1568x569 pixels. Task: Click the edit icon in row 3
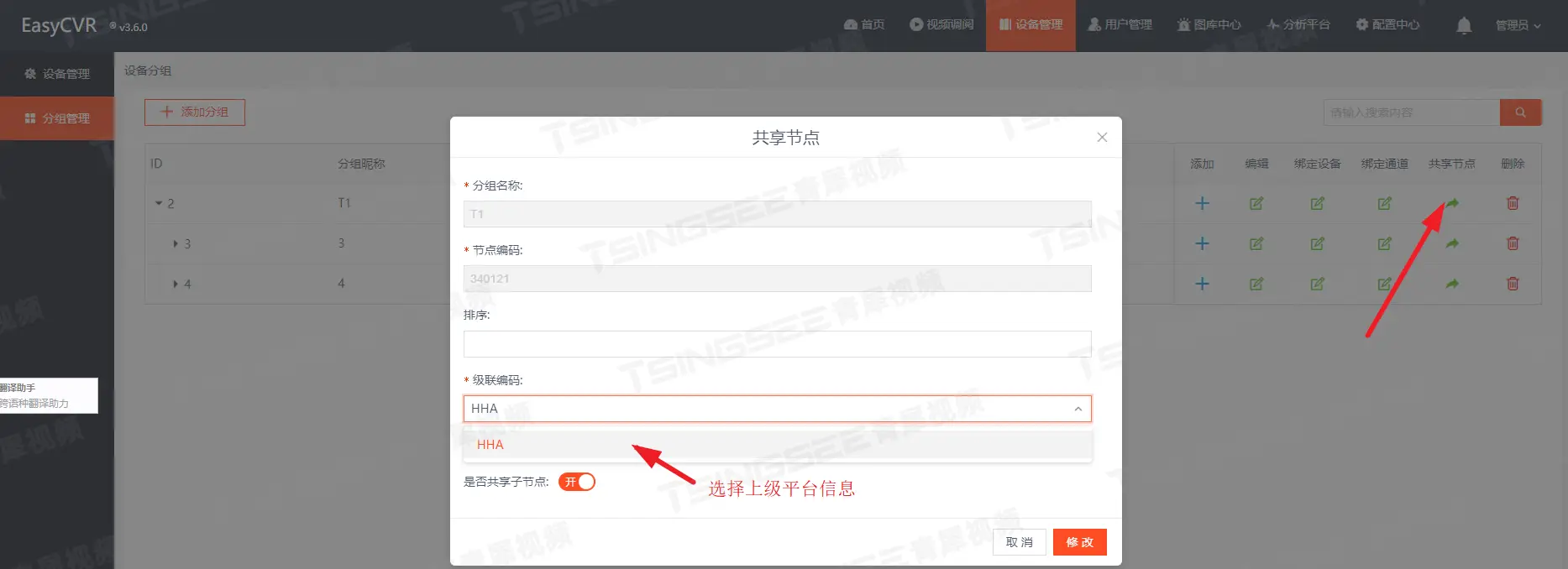point(1256,243)
